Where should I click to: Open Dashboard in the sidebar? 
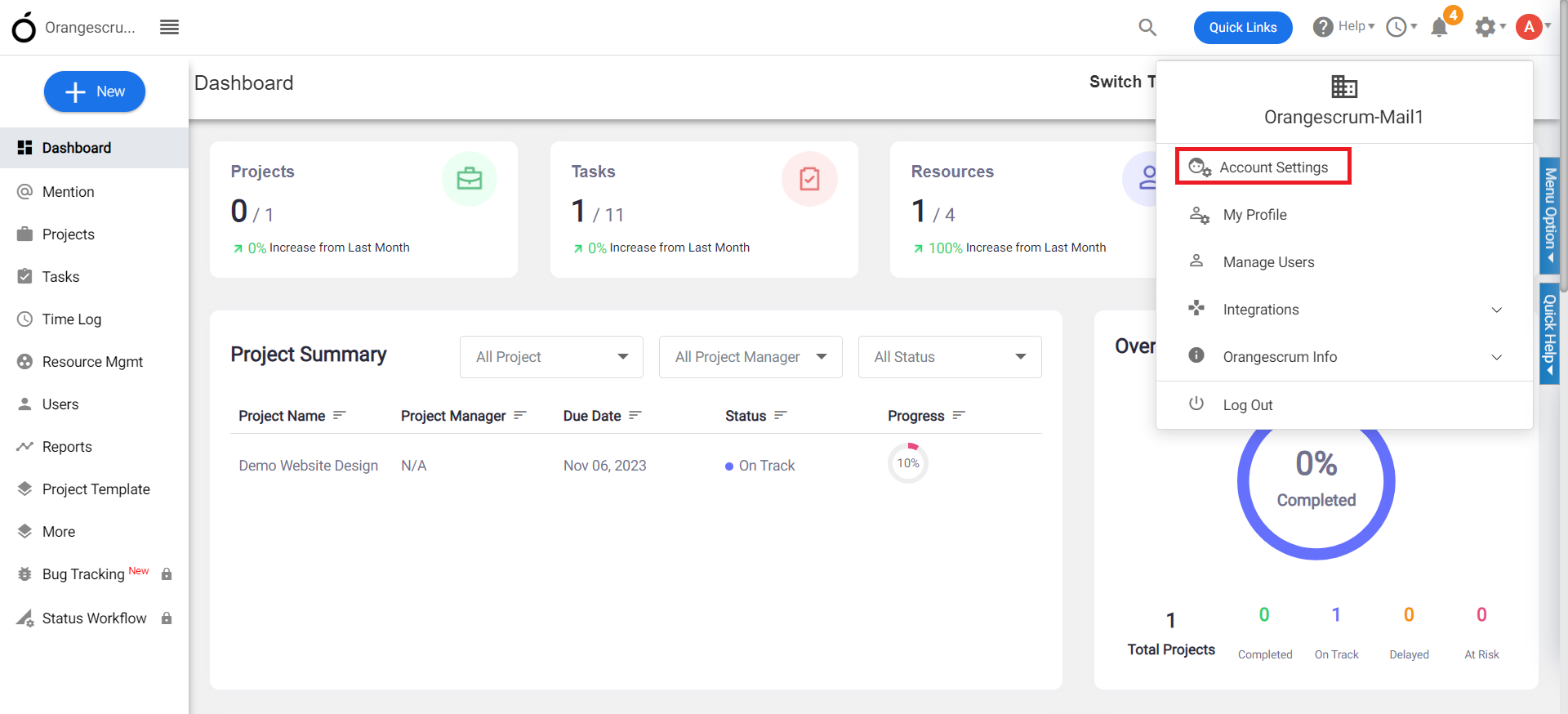click(x=94, y=148)
